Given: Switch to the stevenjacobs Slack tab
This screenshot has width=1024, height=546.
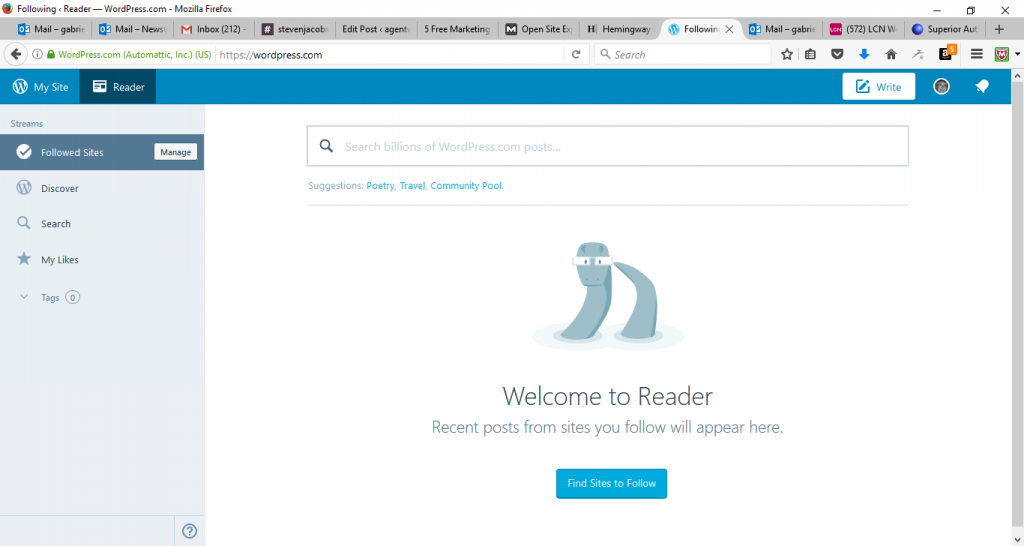Looking at the screenshot, I should click(295, 29).
